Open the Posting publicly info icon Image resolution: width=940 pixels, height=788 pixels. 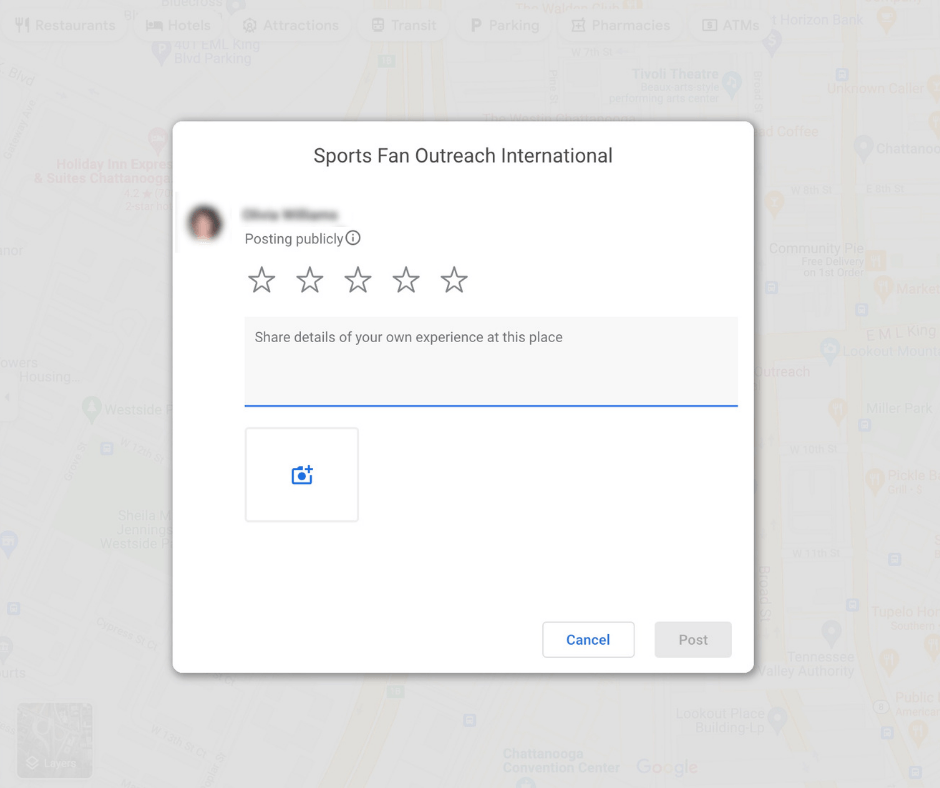(x=353, y=238)
